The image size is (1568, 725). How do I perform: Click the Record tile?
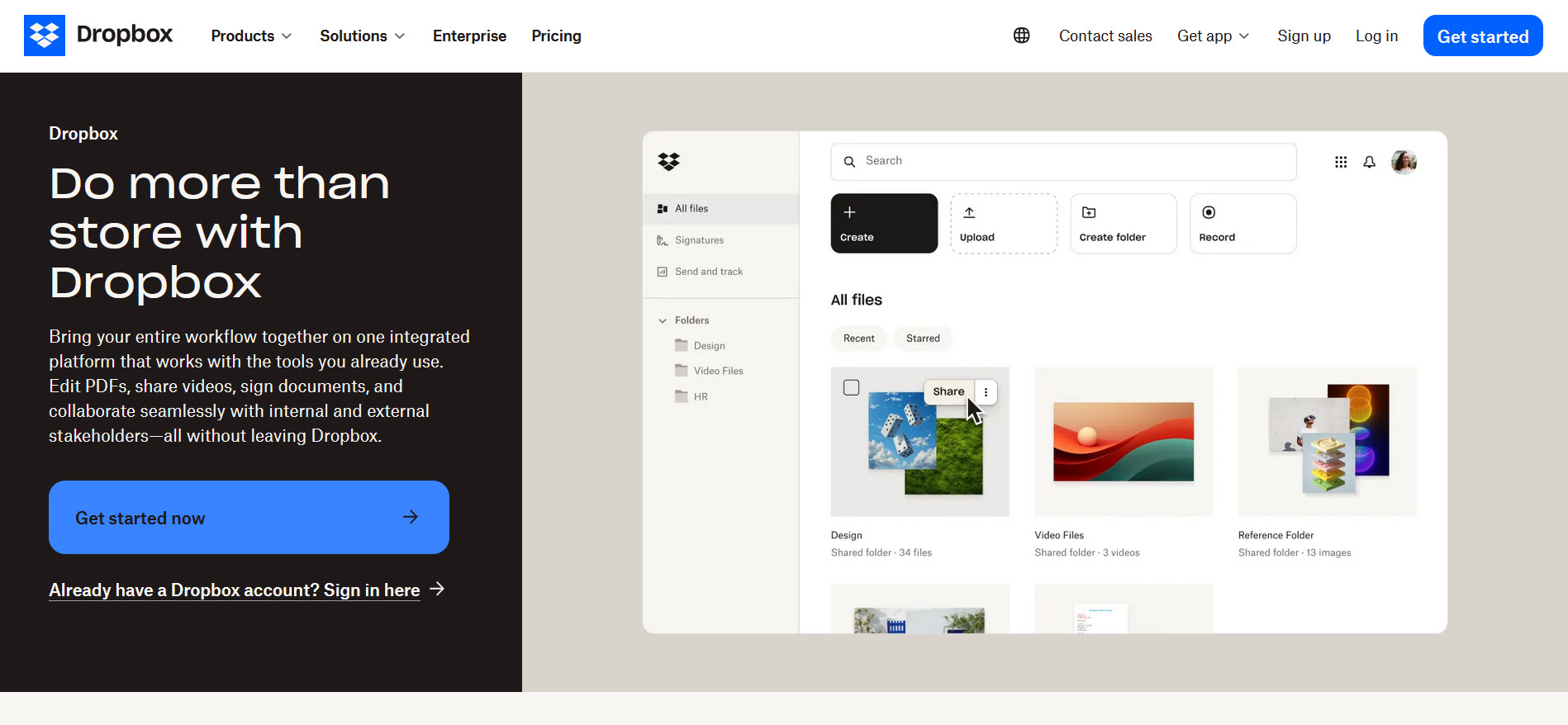click(x=1243, y=223)
